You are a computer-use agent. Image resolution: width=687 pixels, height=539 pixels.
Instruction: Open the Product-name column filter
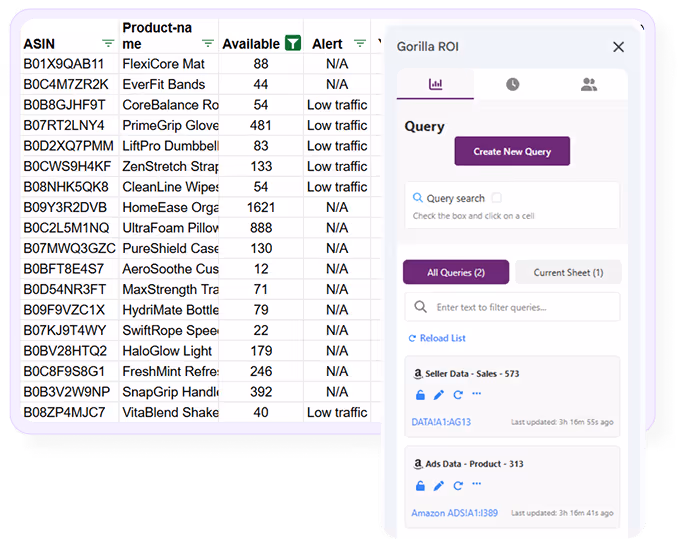pyautogui.click(x=208, y=43)
